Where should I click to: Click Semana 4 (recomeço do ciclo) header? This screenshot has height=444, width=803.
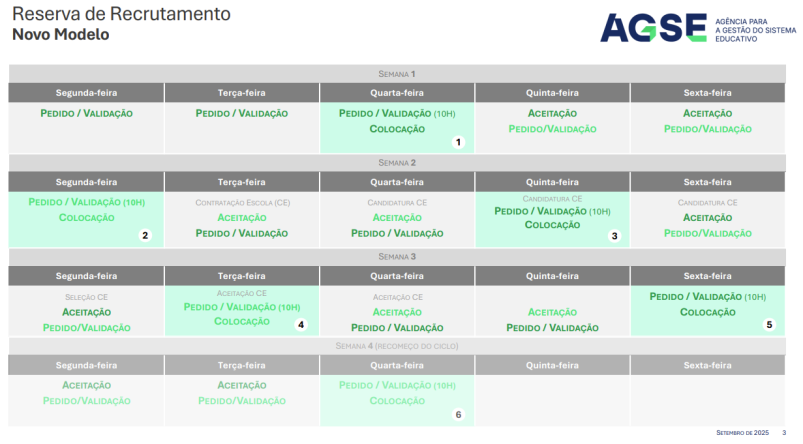click(397, 345)
